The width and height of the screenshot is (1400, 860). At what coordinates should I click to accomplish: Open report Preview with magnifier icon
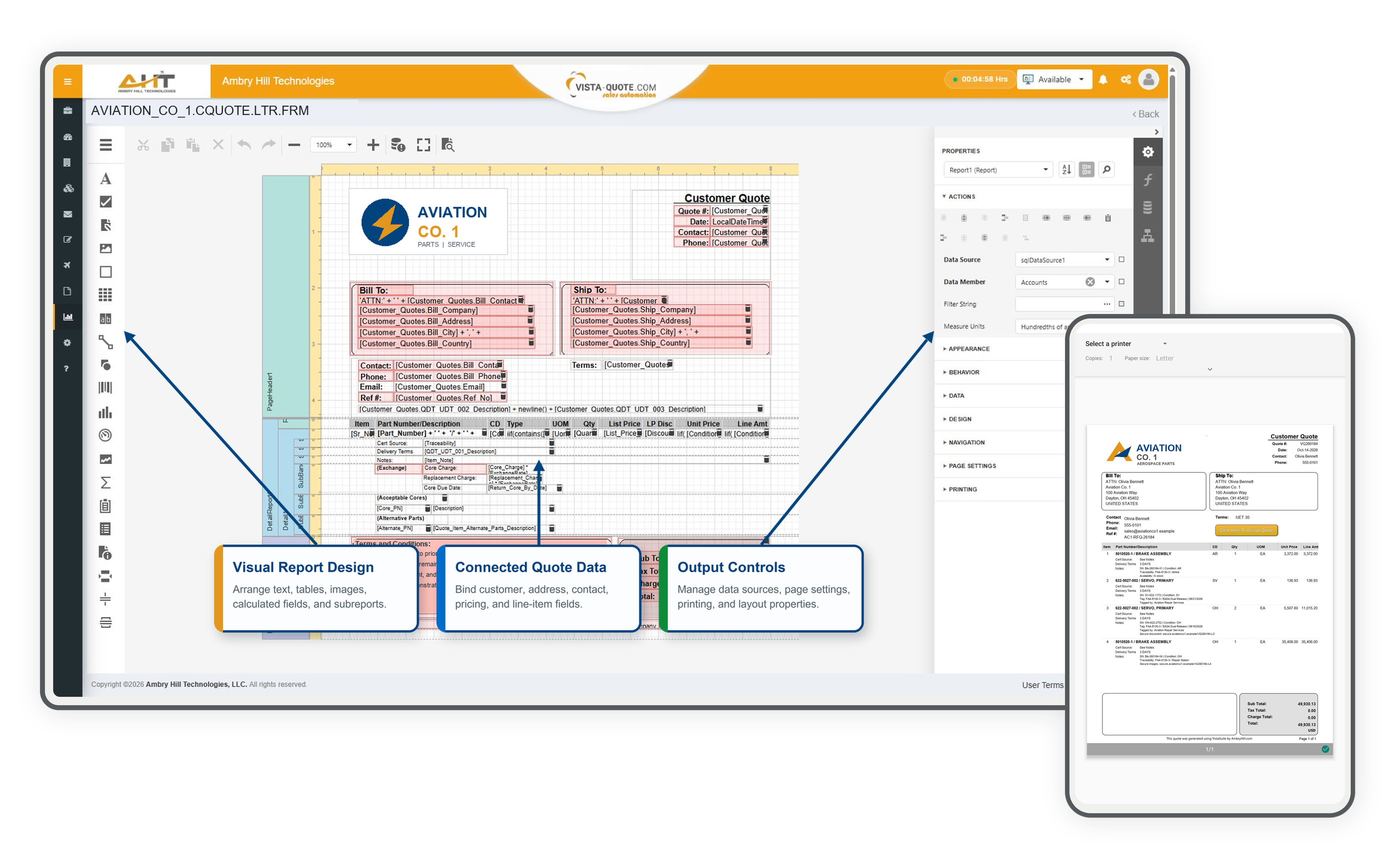point(448,145)
